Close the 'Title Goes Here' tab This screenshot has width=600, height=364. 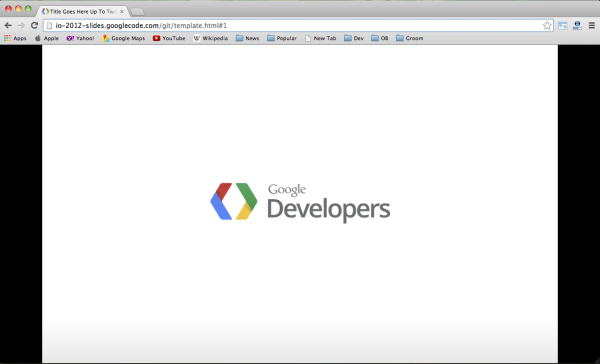coord(122,11)
